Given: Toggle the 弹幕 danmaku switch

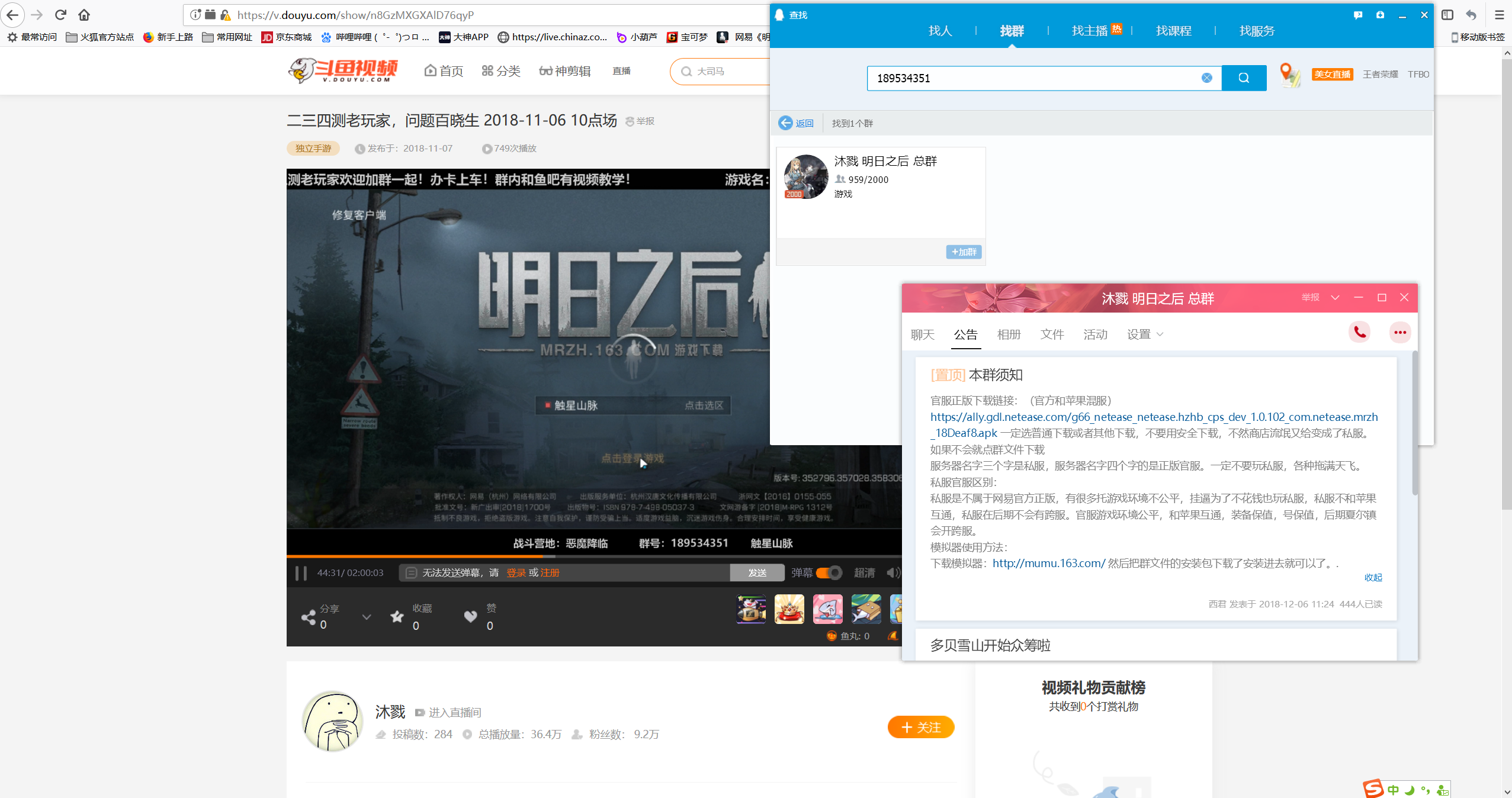Looking at the screenshot, I should [x=829, y=572].
